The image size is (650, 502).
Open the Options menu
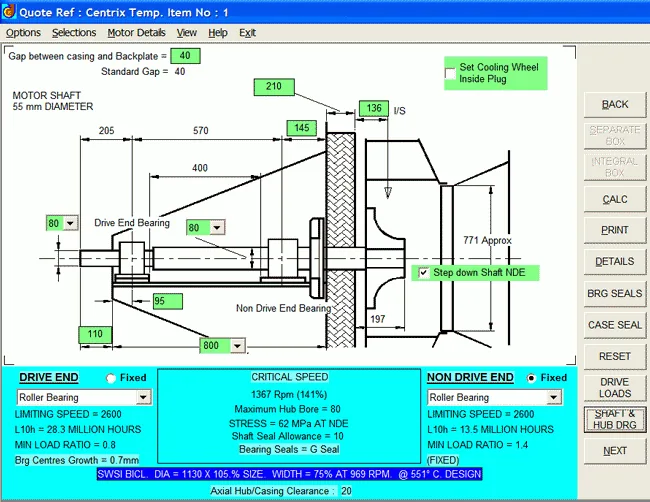(23, 33)
